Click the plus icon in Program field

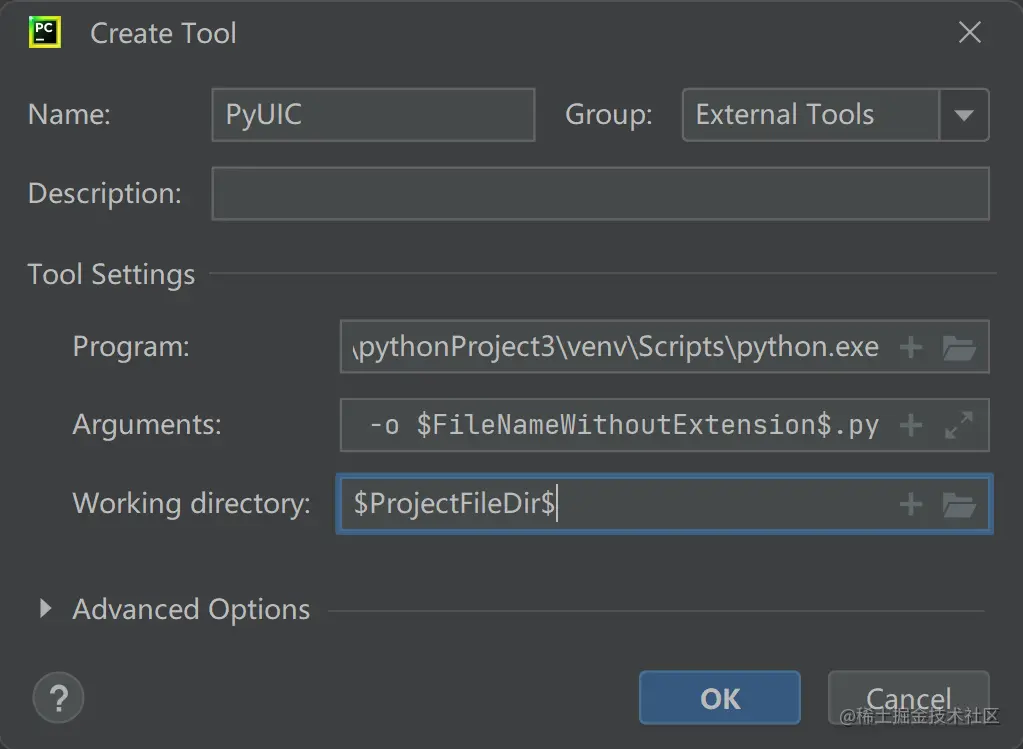click(910, 347)
